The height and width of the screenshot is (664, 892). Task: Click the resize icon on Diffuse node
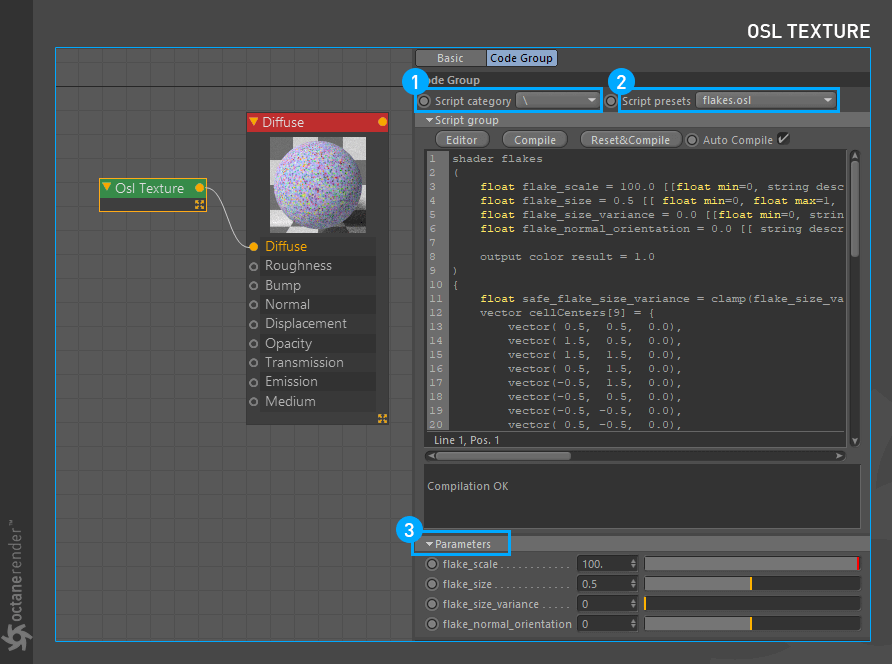tap(382, 418)
